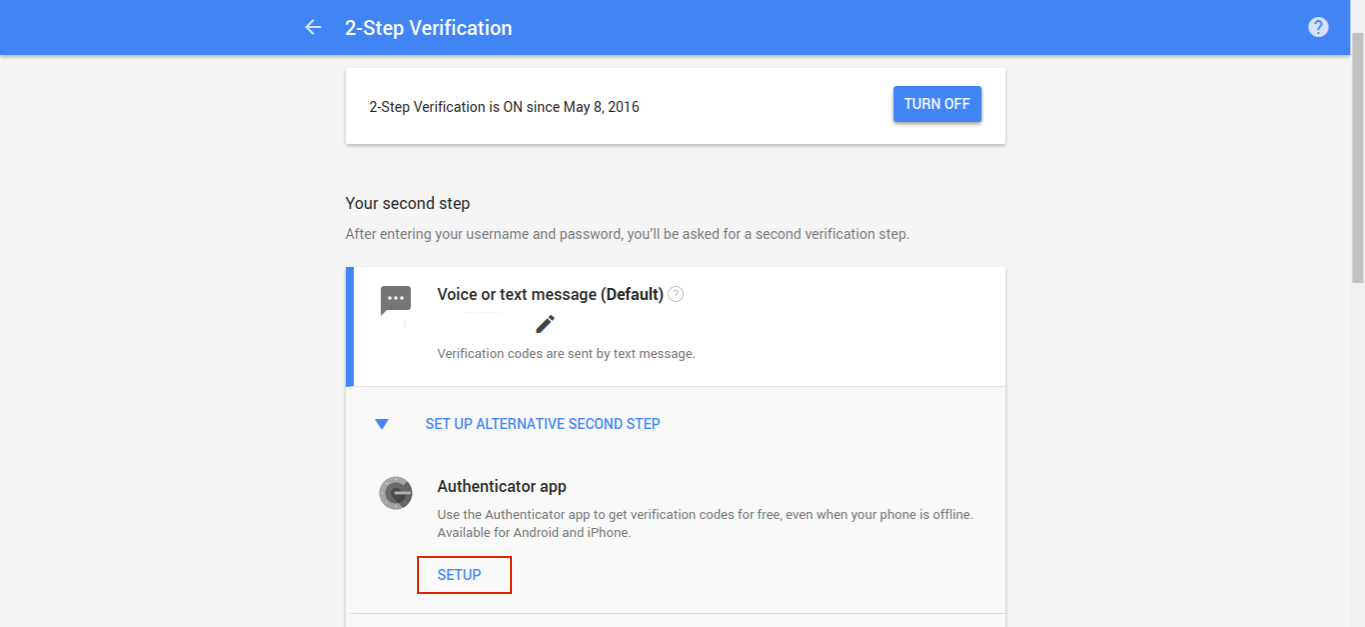The height and width of the screenshot is (627, 1365).
Task: Click the SETUP link for Authenticator app
Action: 460,575
